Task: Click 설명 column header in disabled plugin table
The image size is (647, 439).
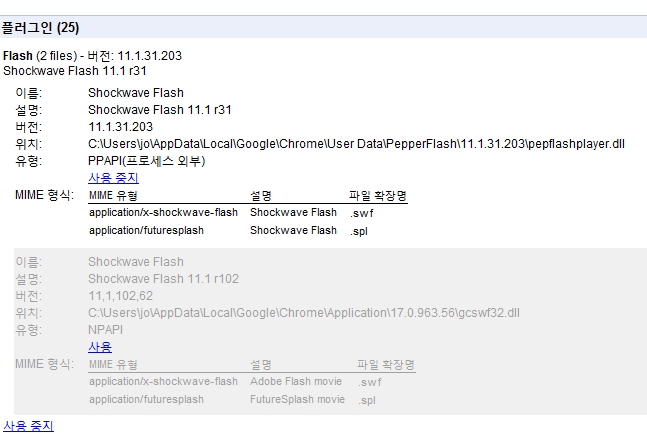Action: click(x=261, y=365)
